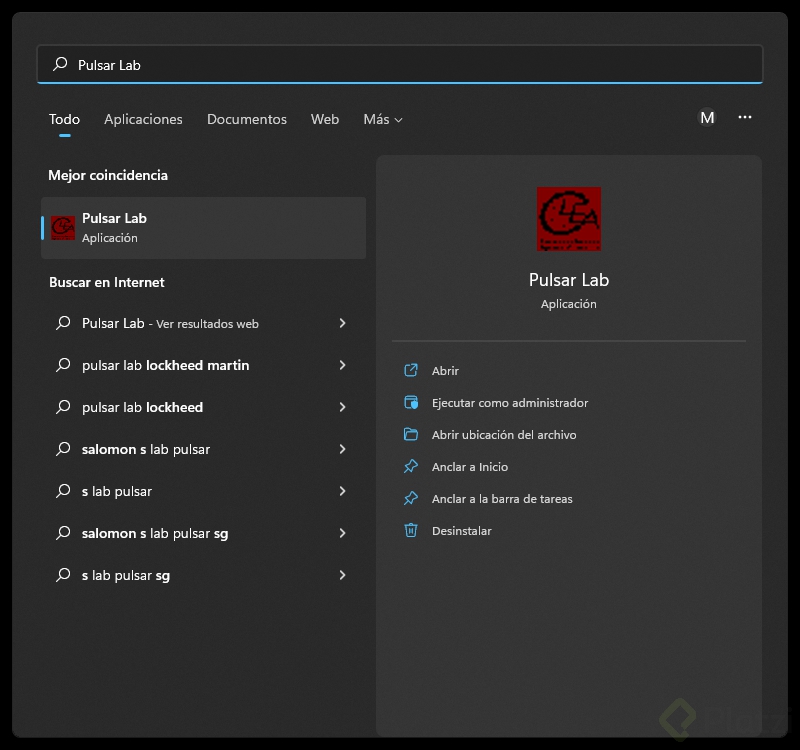Click the small Pulsar Lab app icon

click(x=63, y=228)
